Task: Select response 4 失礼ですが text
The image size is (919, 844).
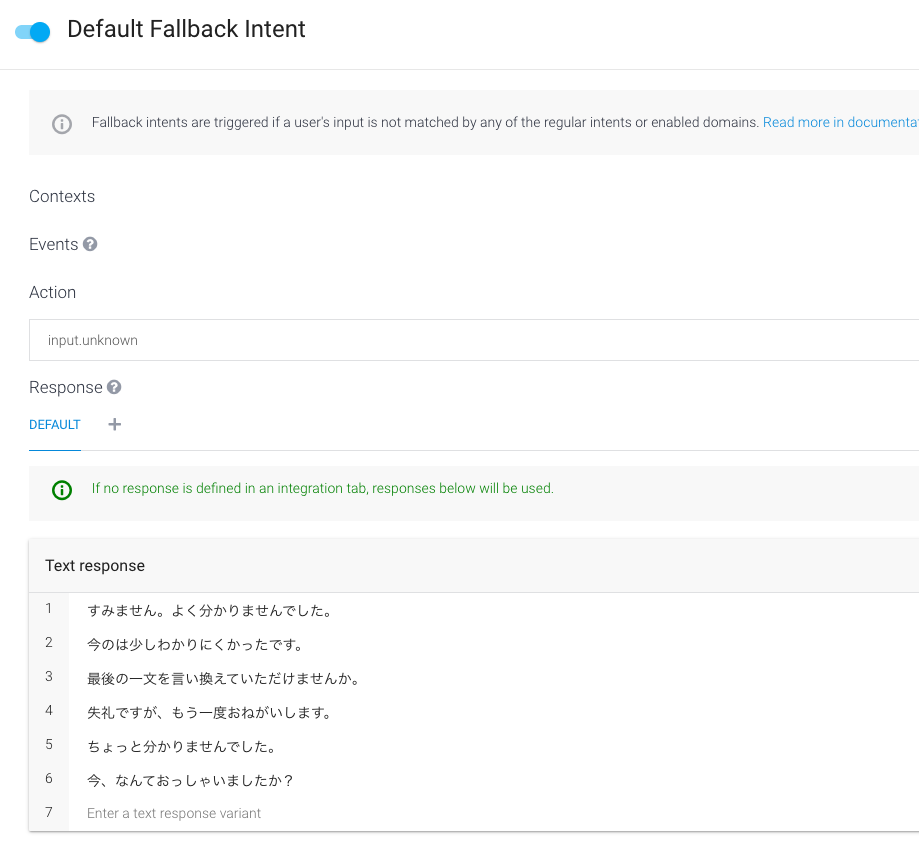Action: [209, 712]
